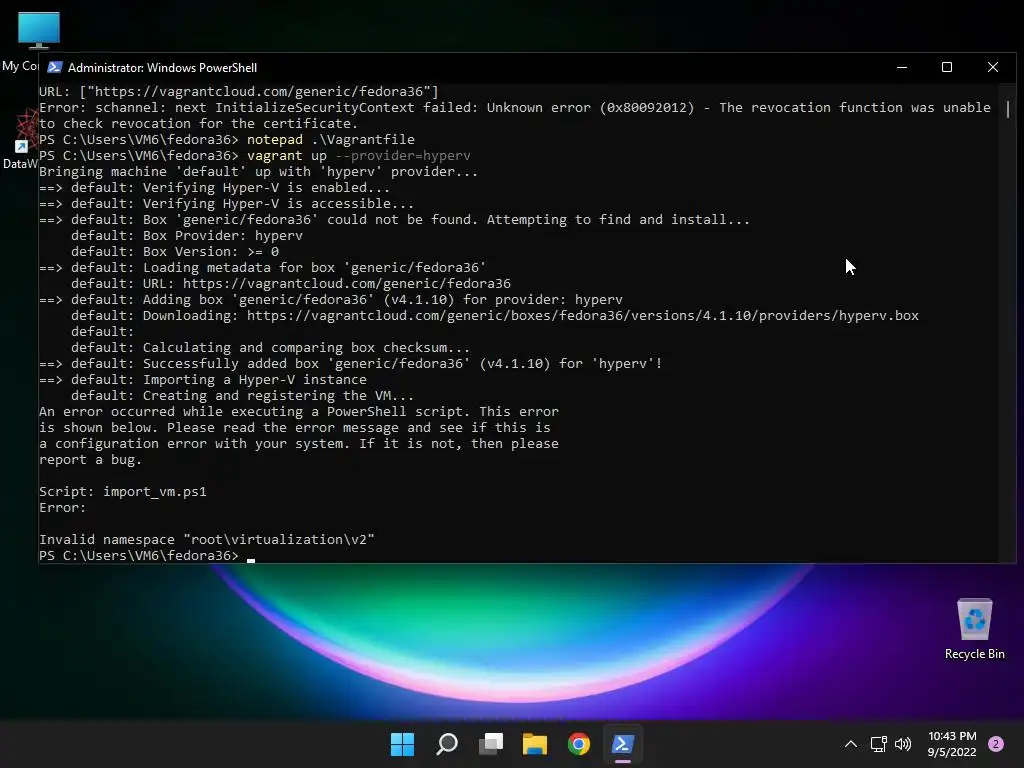Open the network status tray icon
Viewport: 1024px width, 768px height.
878,744
